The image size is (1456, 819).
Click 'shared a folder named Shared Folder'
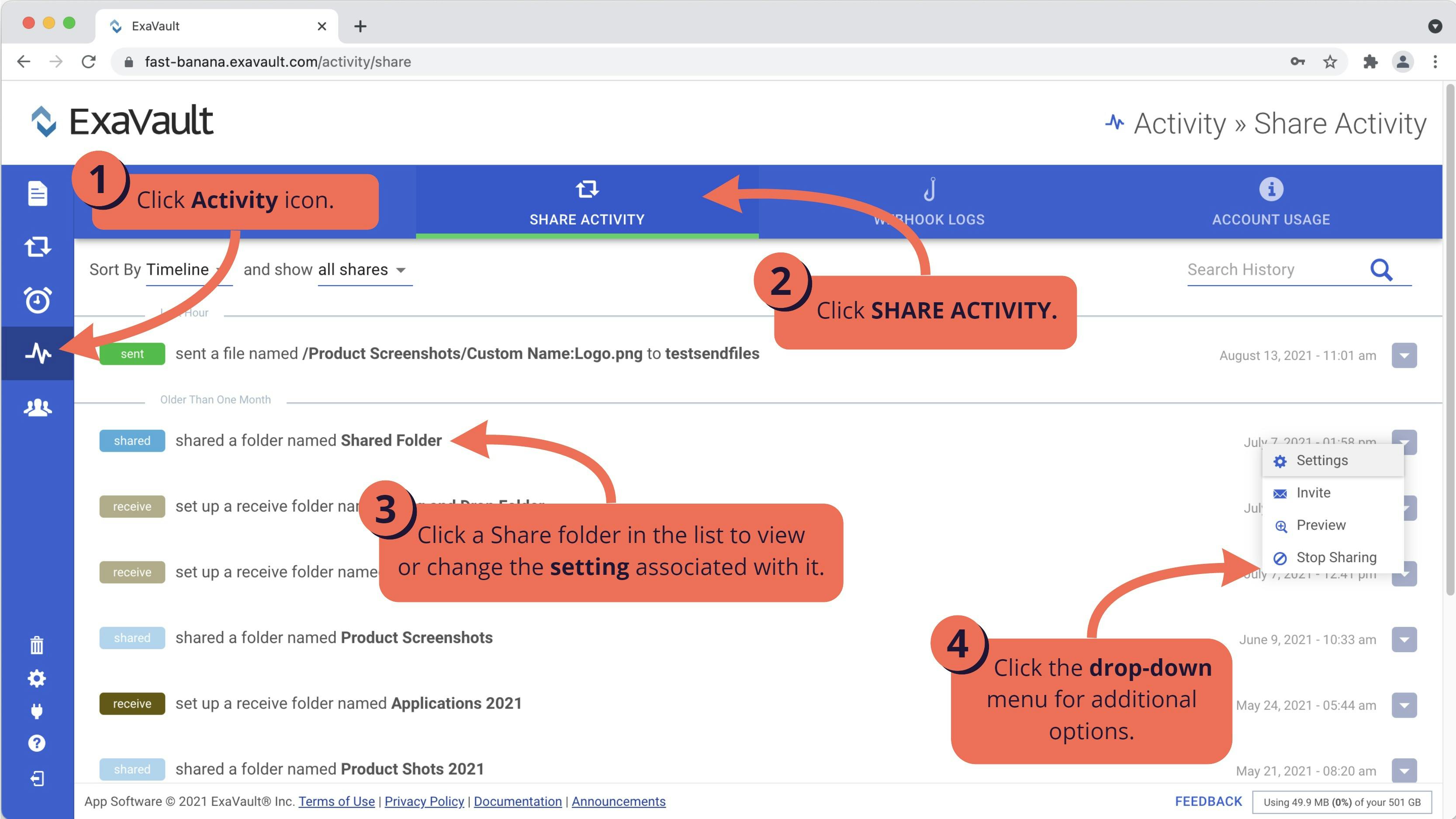pos(308,440)
